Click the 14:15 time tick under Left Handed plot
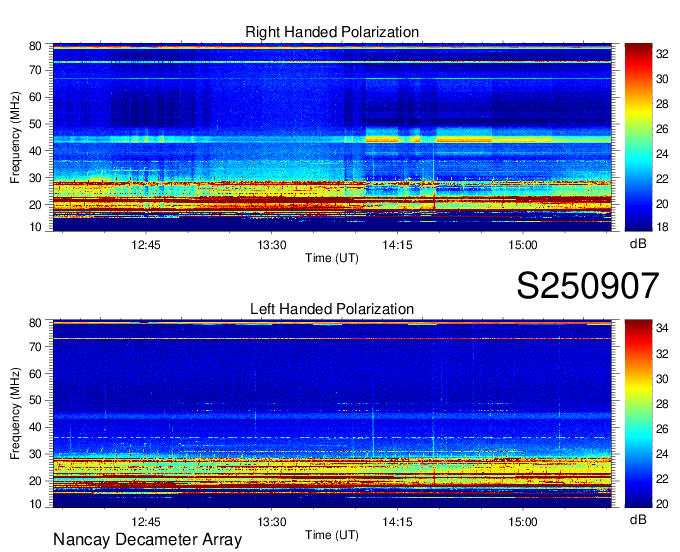 [397, 522]
